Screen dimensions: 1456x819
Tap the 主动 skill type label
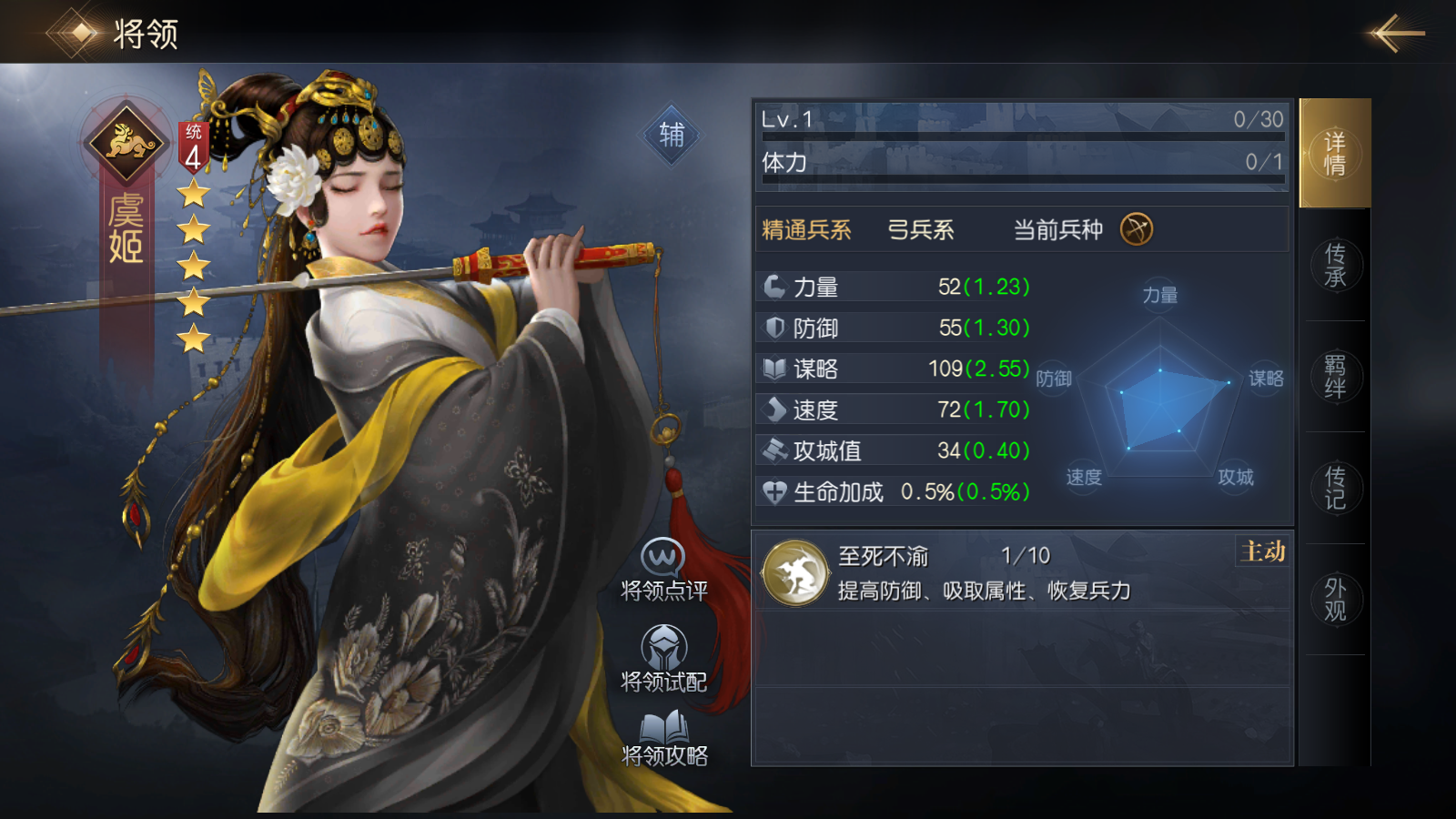1263,551
